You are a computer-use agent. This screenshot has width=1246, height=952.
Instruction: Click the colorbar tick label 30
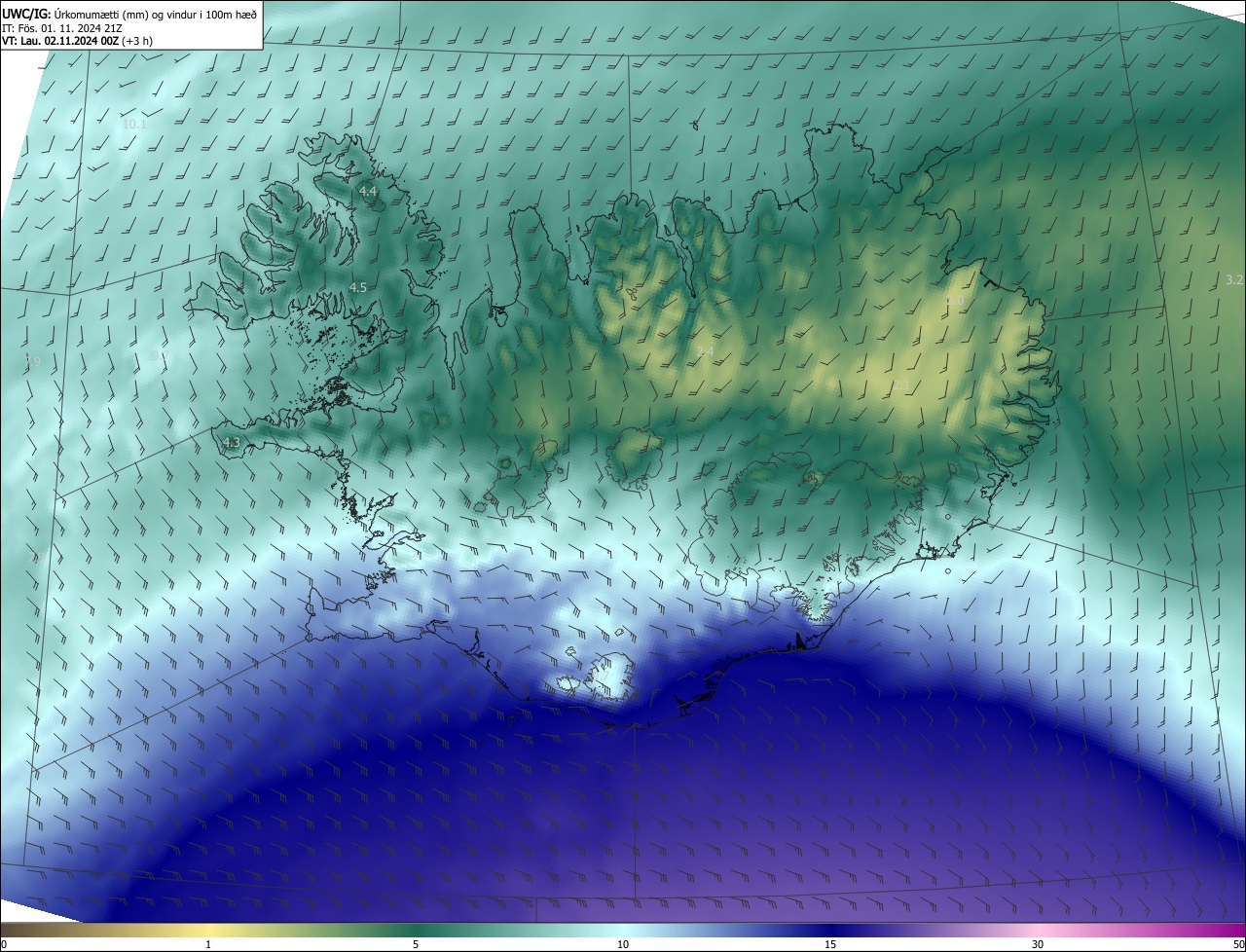coord(1038,944)
